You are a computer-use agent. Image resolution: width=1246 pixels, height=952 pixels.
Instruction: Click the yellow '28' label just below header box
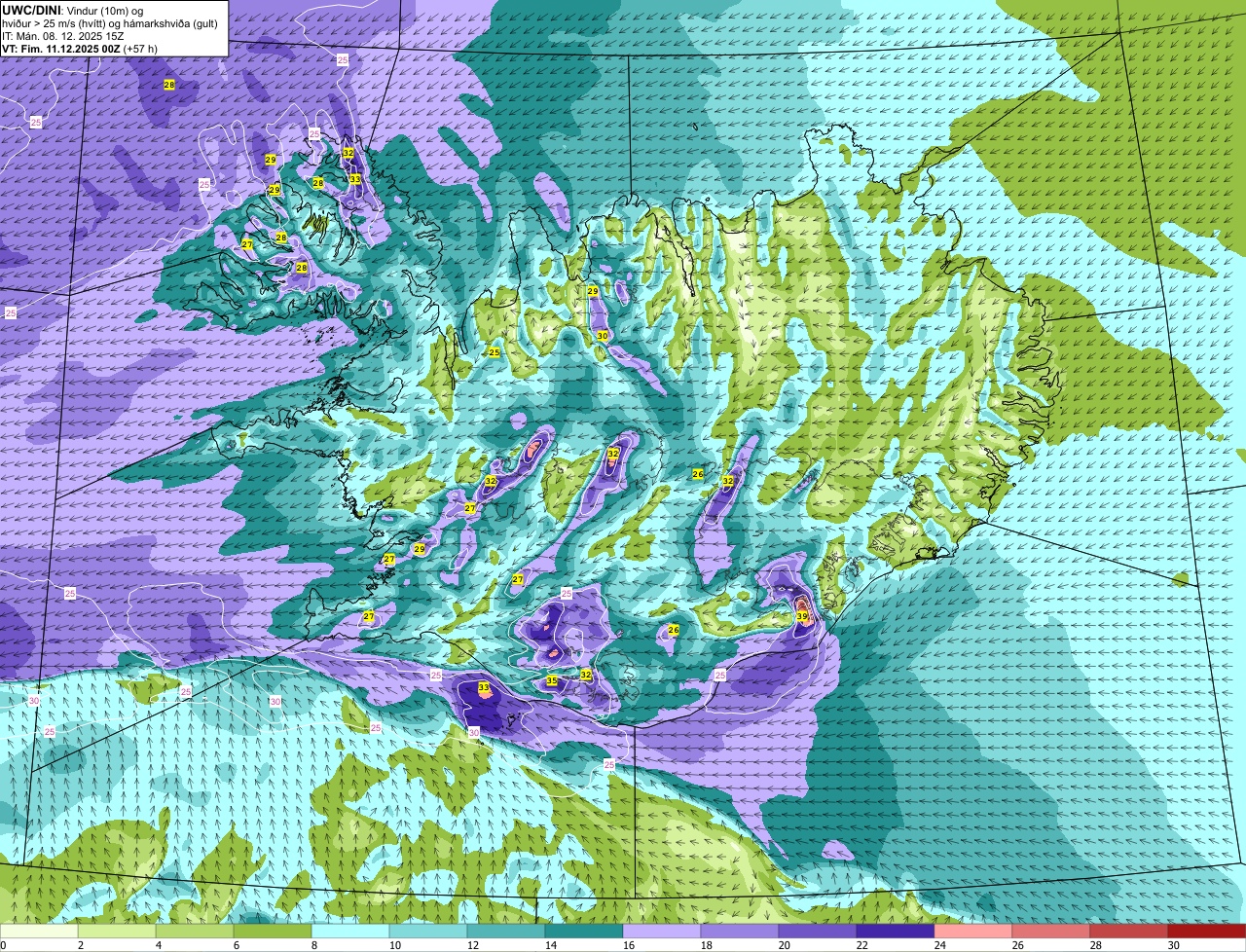pos(169,86)
